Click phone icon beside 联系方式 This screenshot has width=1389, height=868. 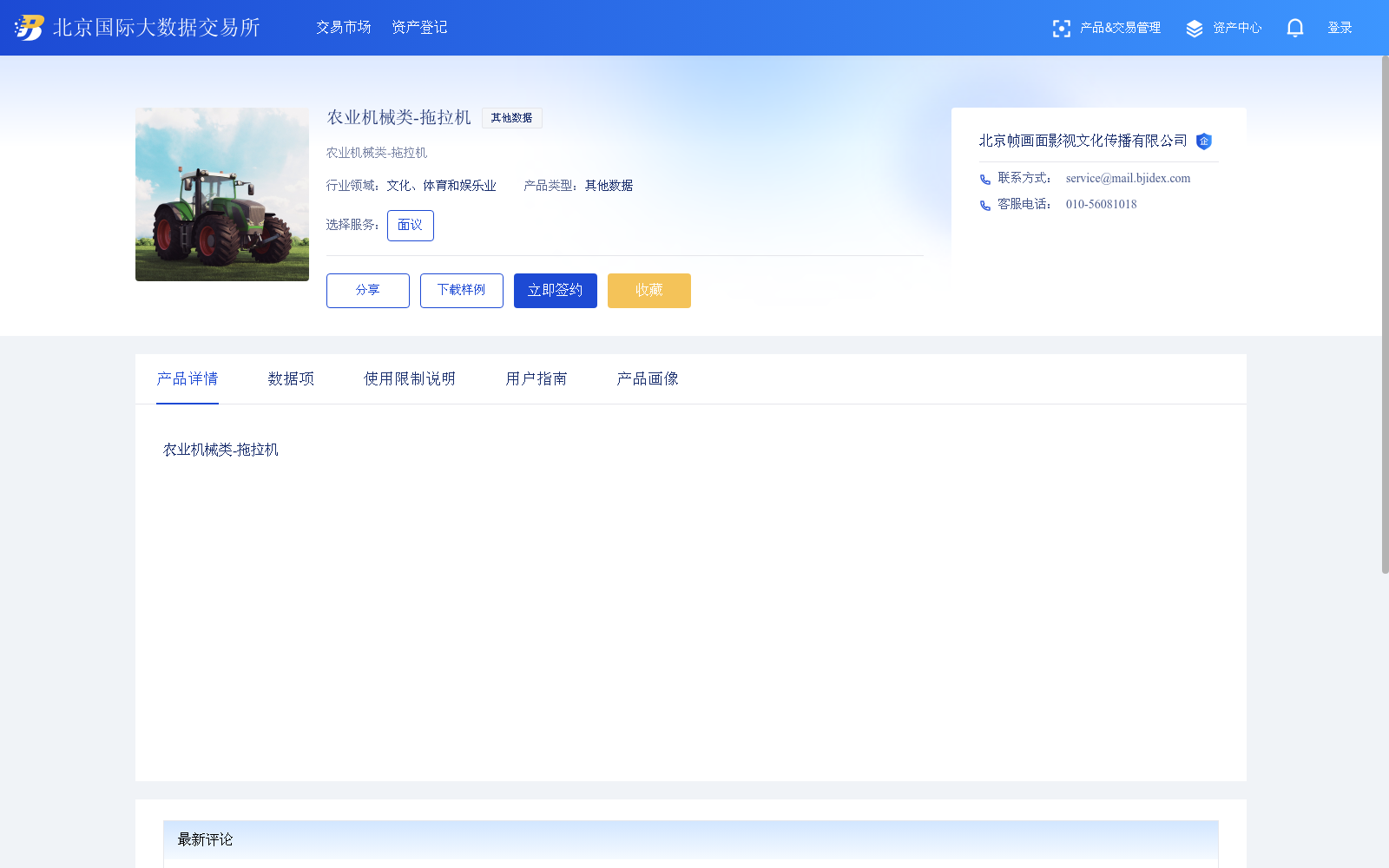[985, 180]
